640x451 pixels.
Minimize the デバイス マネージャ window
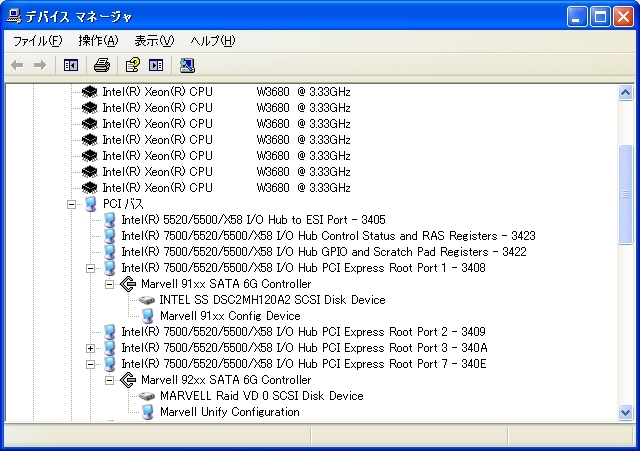[x=576, y=17]
